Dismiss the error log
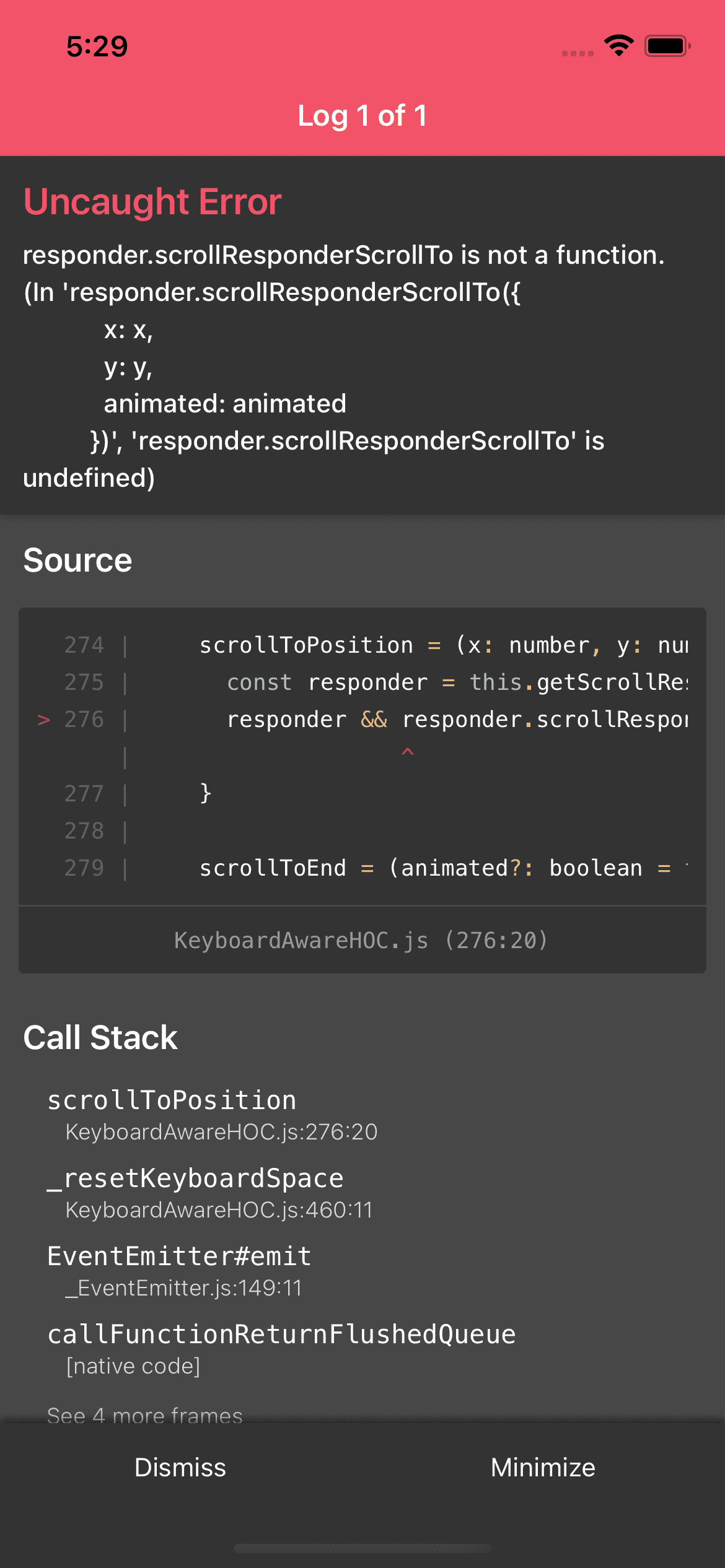The height and width of the screenshot is (1568, 725). coord(180,1467)
